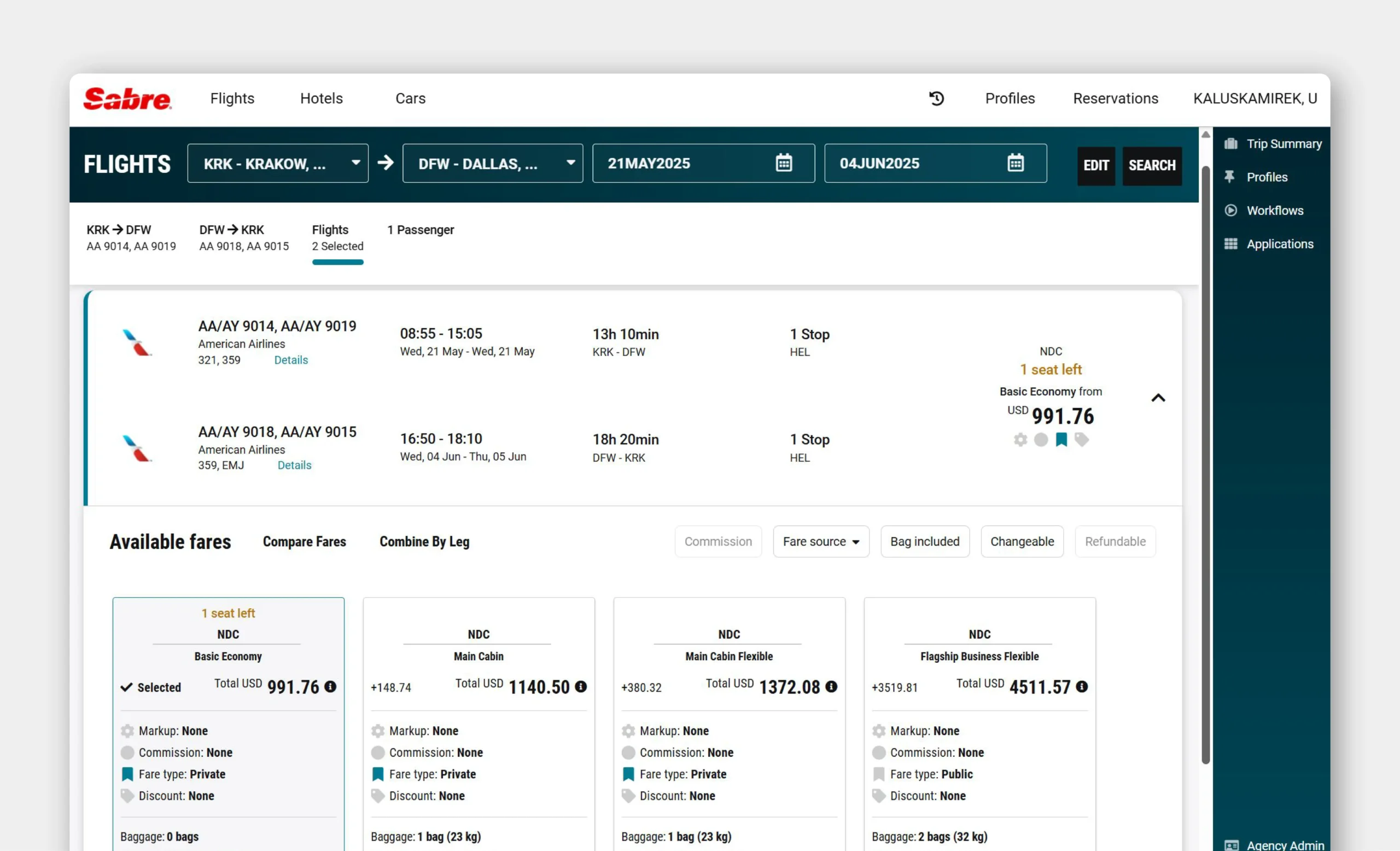The width and height of the screenshot is (1400, 851).
Task: Open Details link for AA/AY 9014 flight
Action: point(291,360)
